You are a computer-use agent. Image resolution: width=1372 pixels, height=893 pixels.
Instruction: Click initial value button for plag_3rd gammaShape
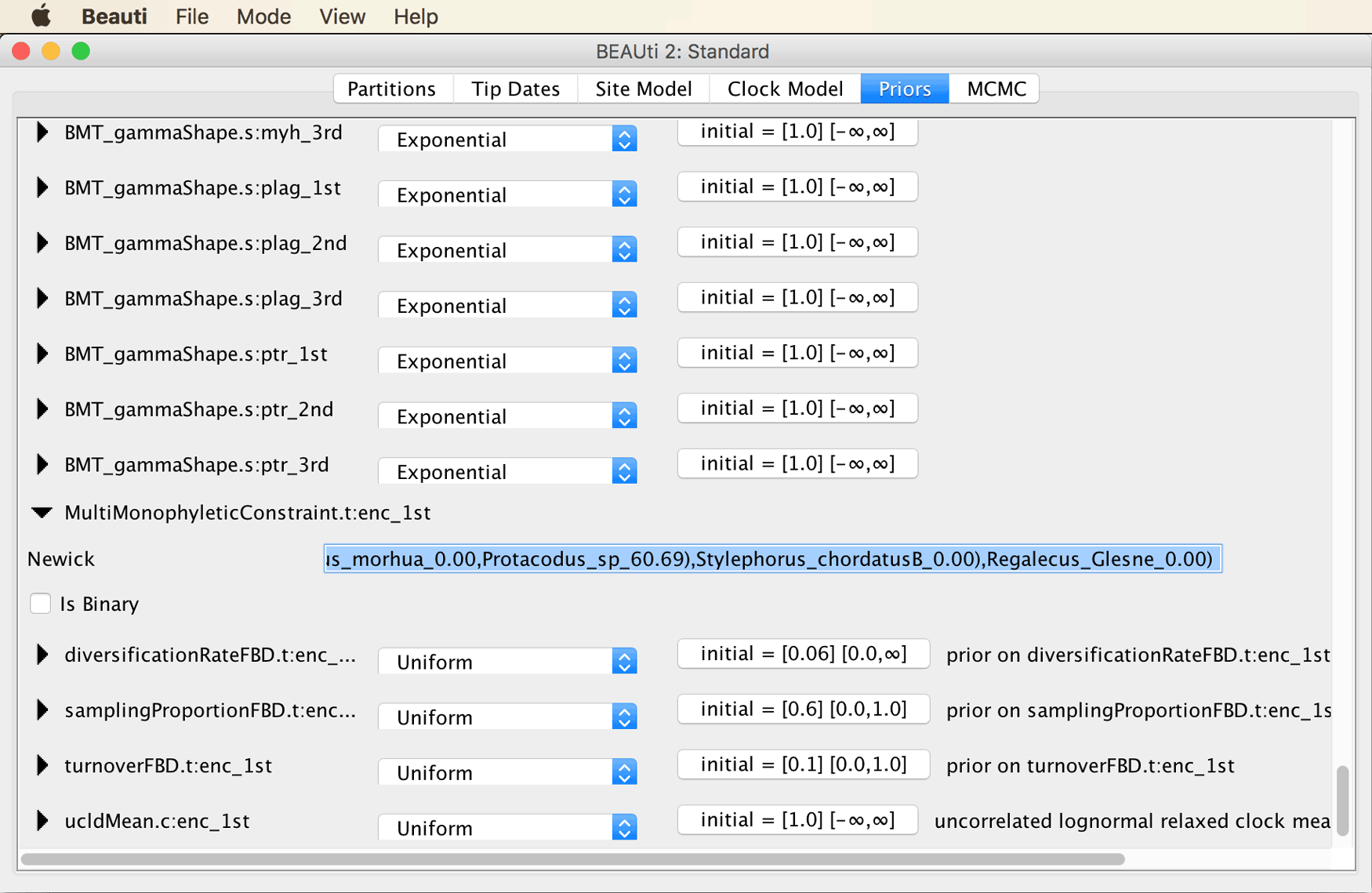pyautogui.click(x=797, y=298)
